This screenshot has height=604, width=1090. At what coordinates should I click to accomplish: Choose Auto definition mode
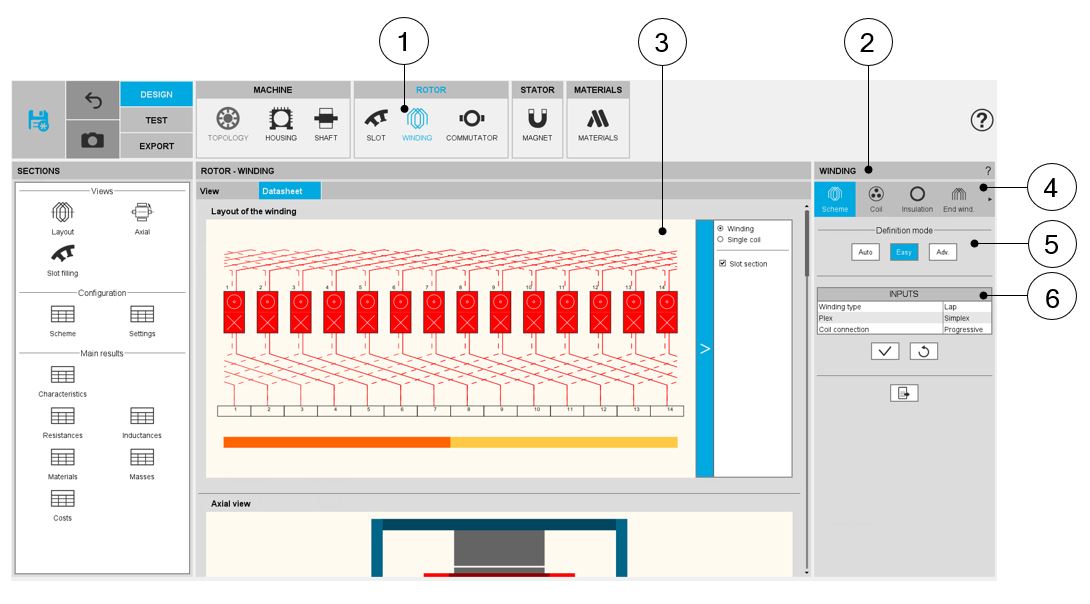pyautogui.click(x=865, y=252)
